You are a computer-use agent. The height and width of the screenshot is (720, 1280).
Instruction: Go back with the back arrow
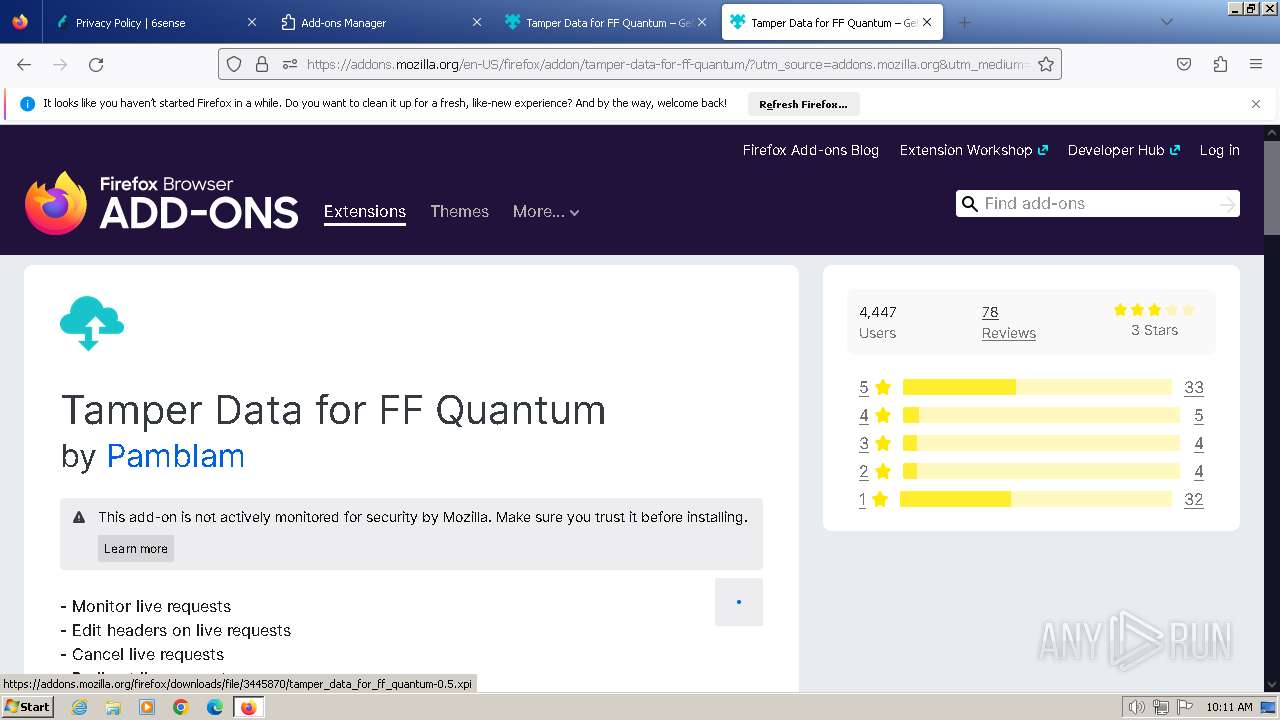(24, 64)
